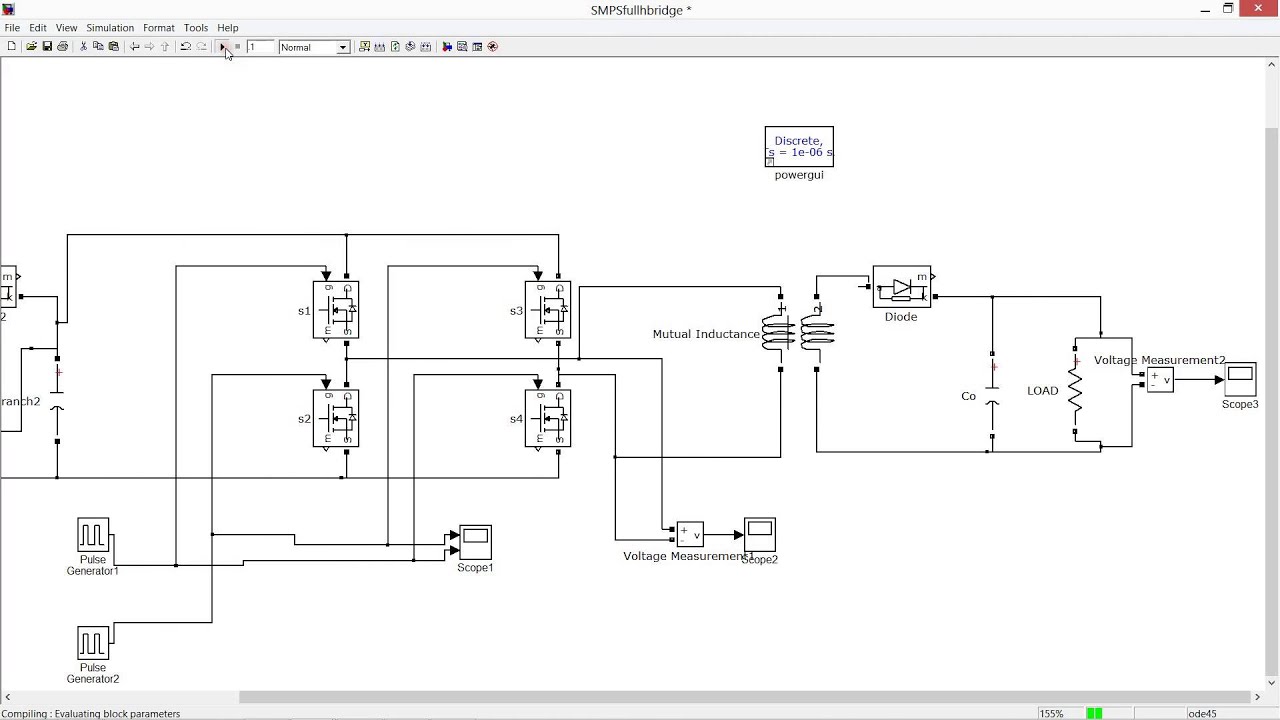This screenshot has height=720, width=1280.
Task: Go up to parent system icon
Action: 165,47
